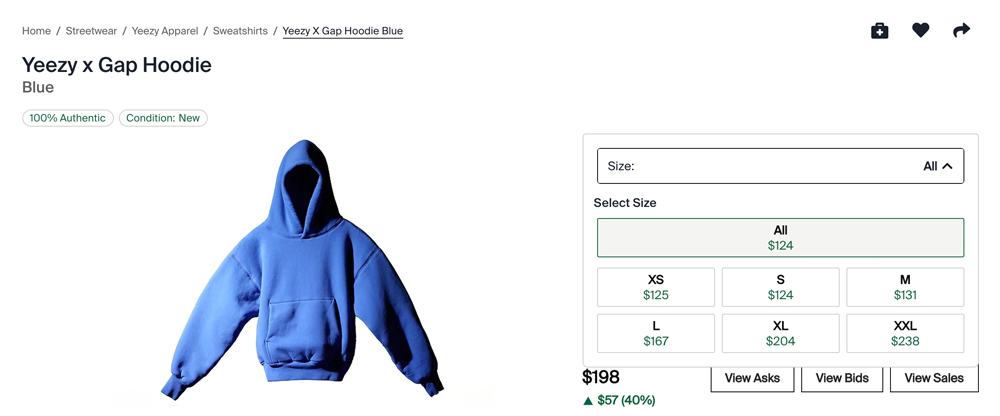Open Yeezy Apparel breadcrumb link
1000x416 pixels.
pos(165,31)
